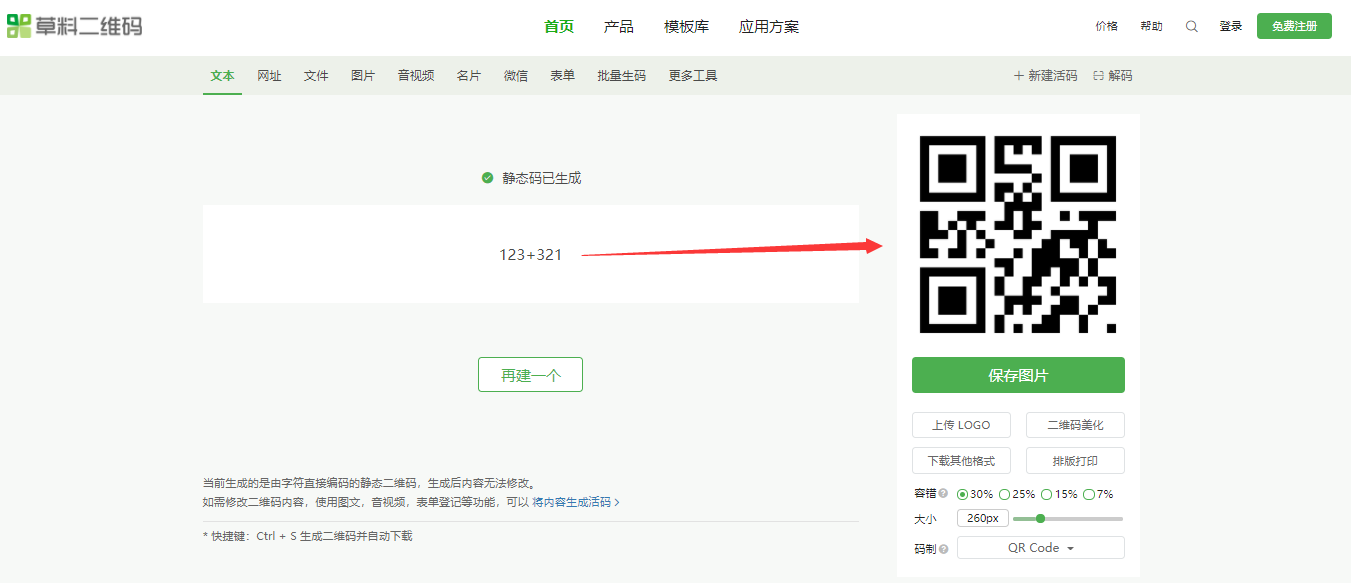This screenshot has height=583, width=1351.
Task: Click the 再建一个 button
Action: tap(530, 375)
